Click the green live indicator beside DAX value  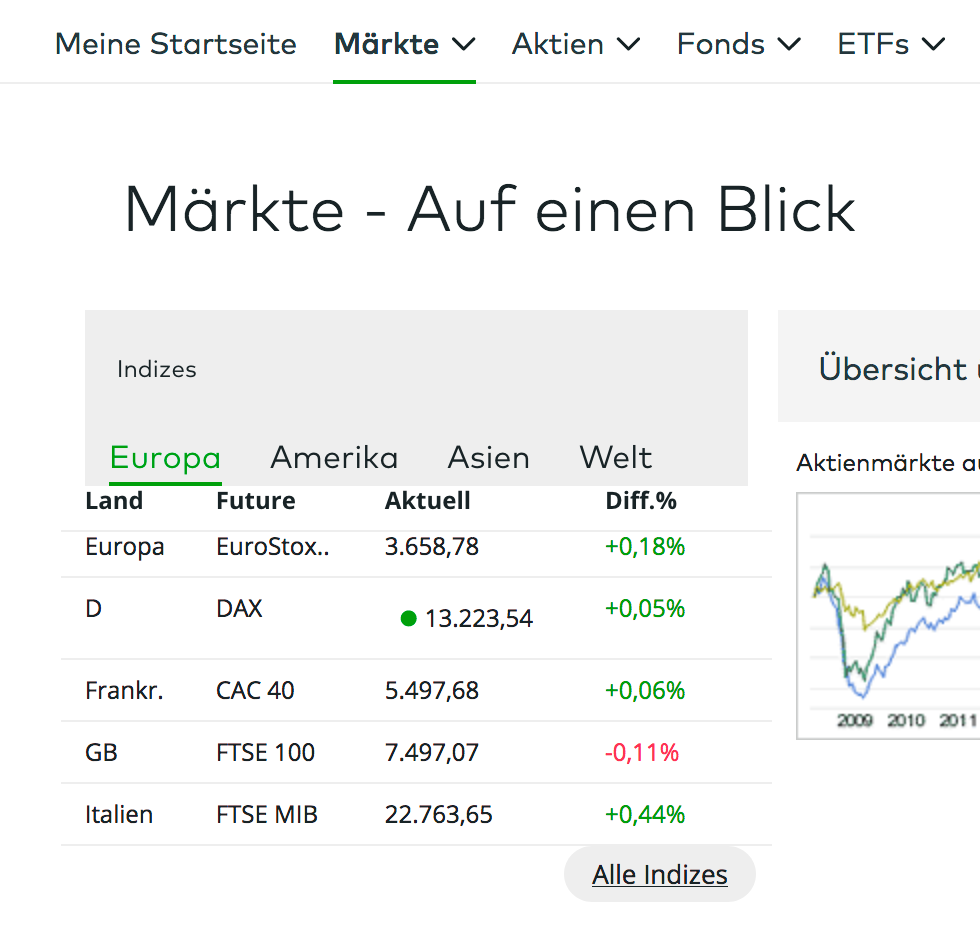click(408, 618)
